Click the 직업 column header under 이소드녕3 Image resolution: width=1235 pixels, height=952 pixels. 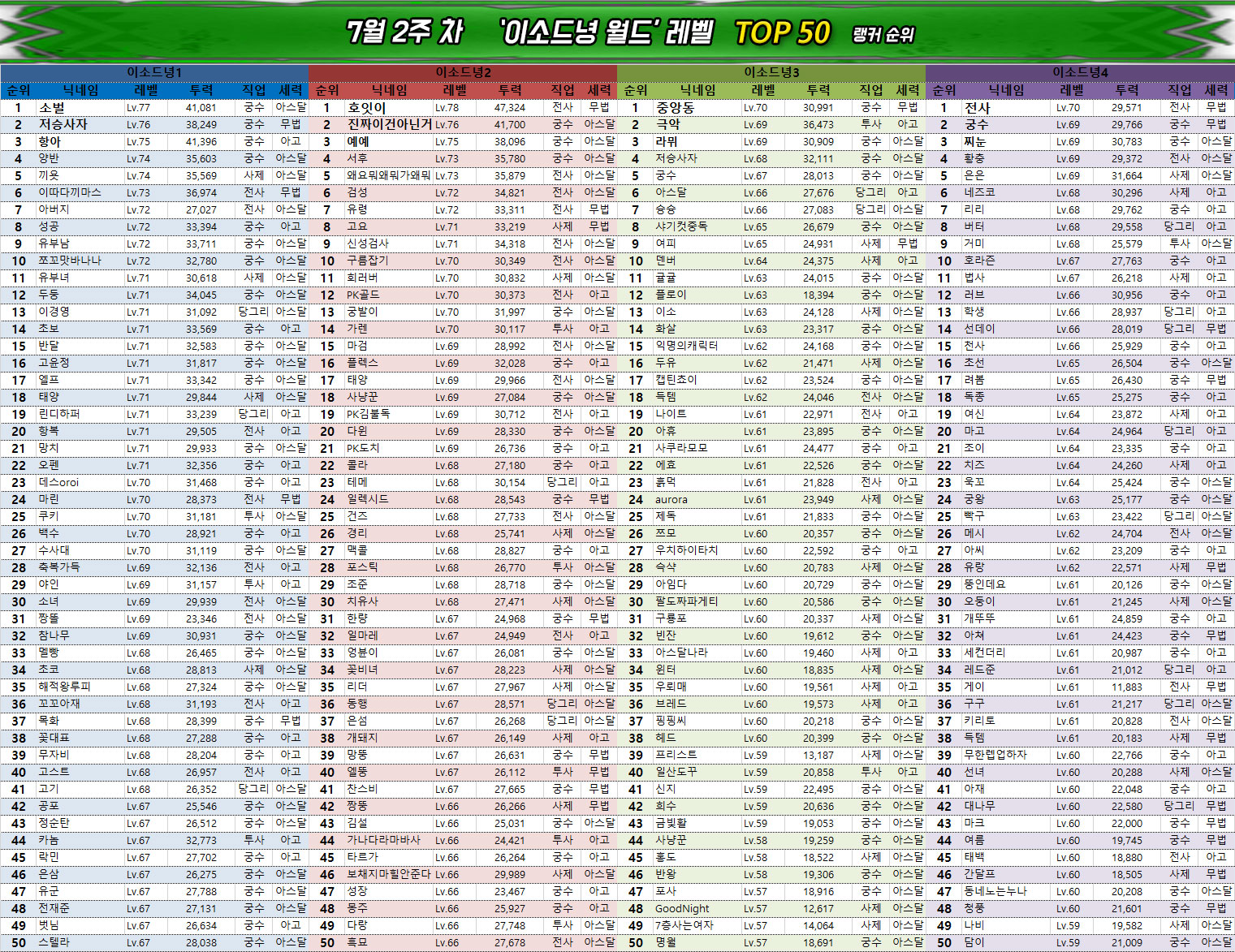click(x=871, y=90)
